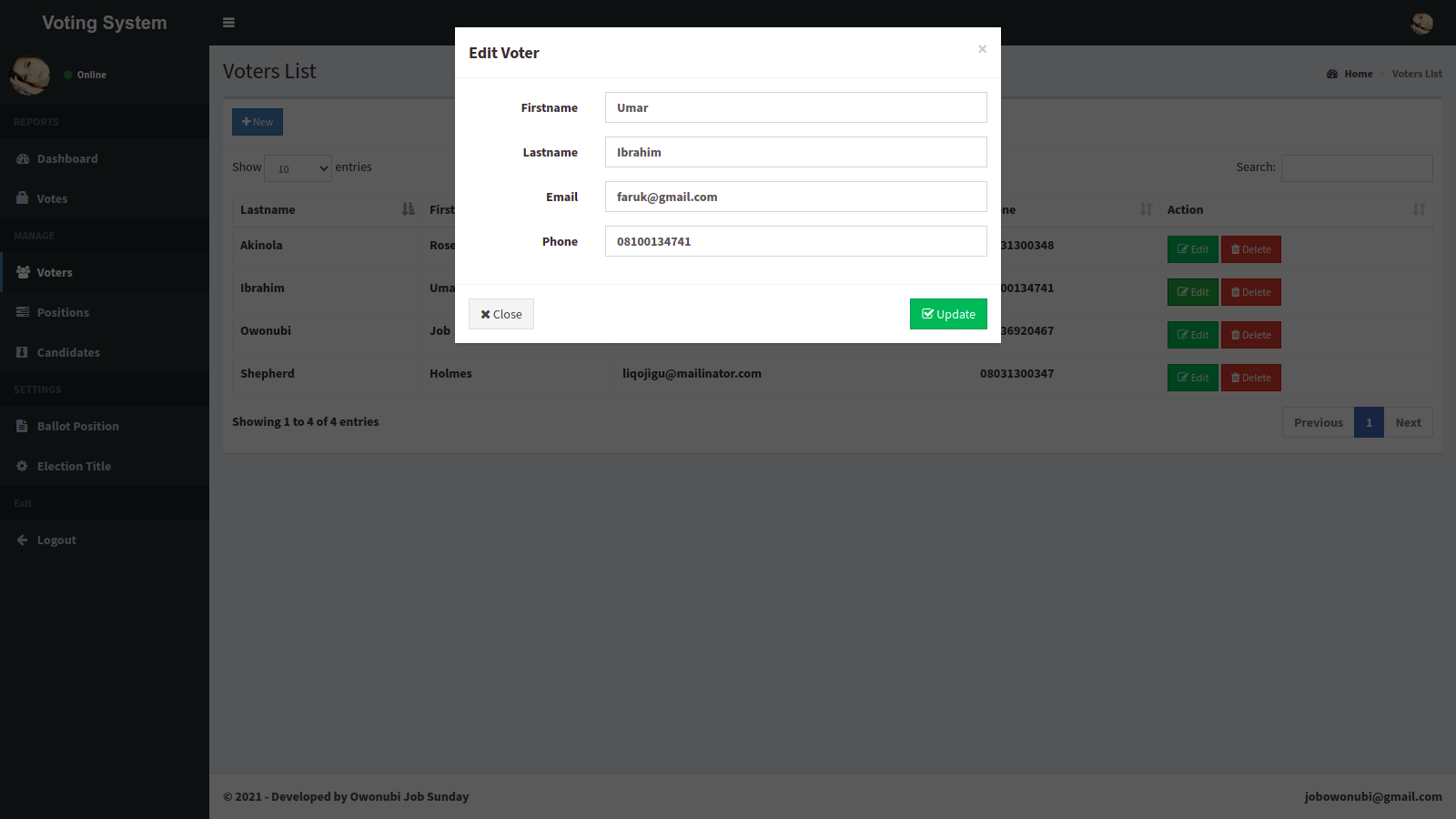
Task: Click the green Update button
Action: click(948, 314)
